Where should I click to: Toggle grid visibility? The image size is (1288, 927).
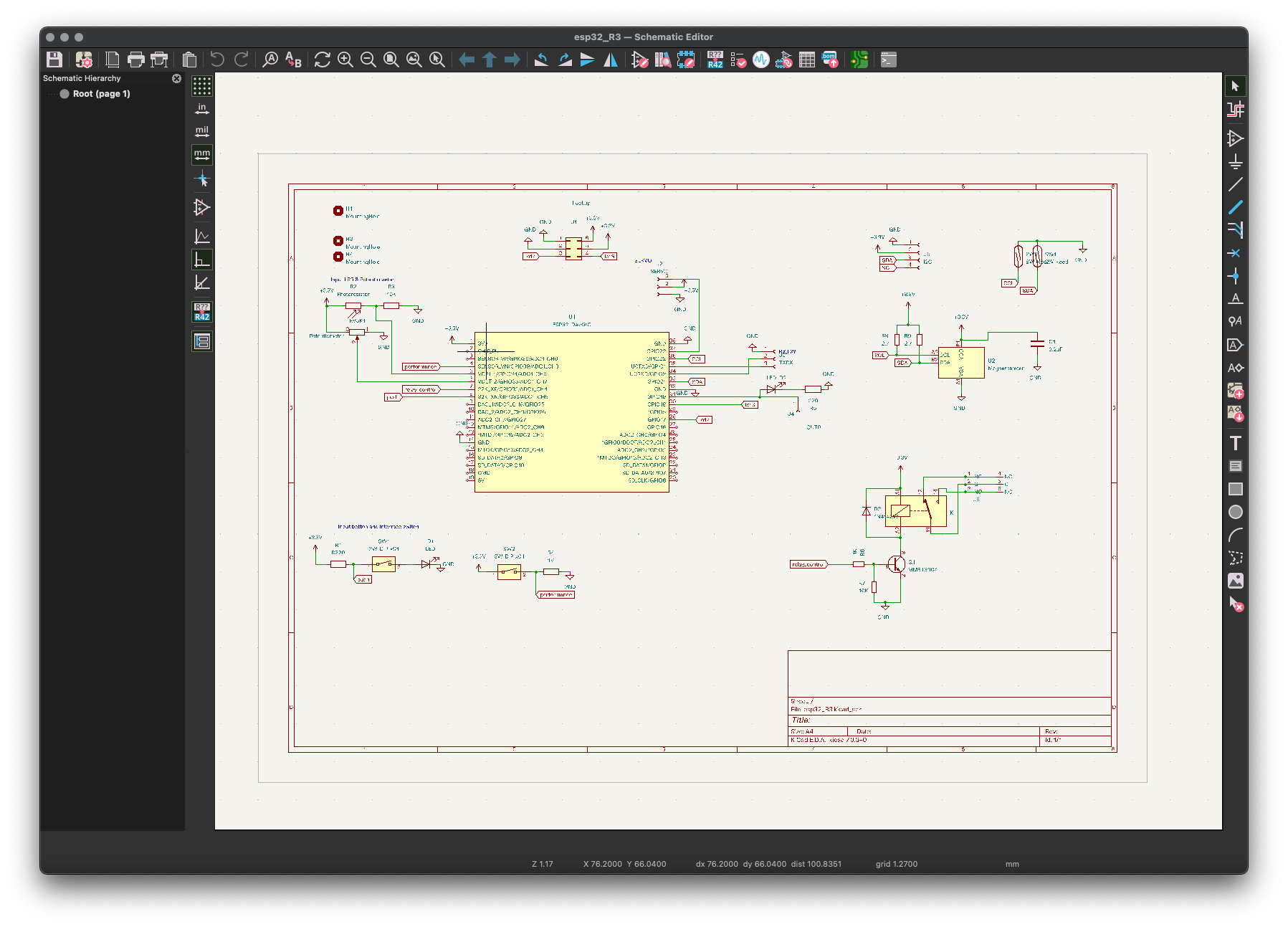tap(201, 86)
